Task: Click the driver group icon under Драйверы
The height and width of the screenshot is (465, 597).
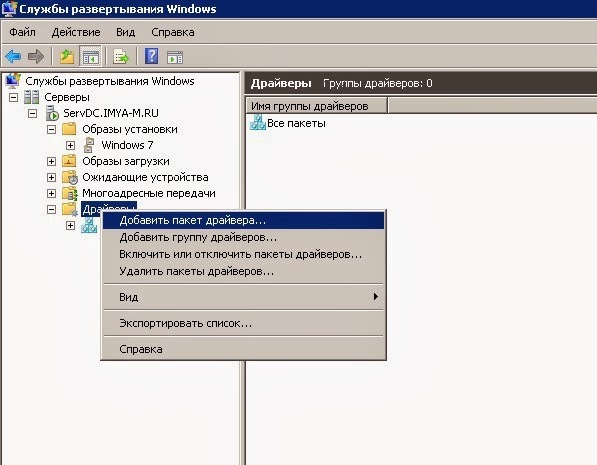Action: (89, 225)
